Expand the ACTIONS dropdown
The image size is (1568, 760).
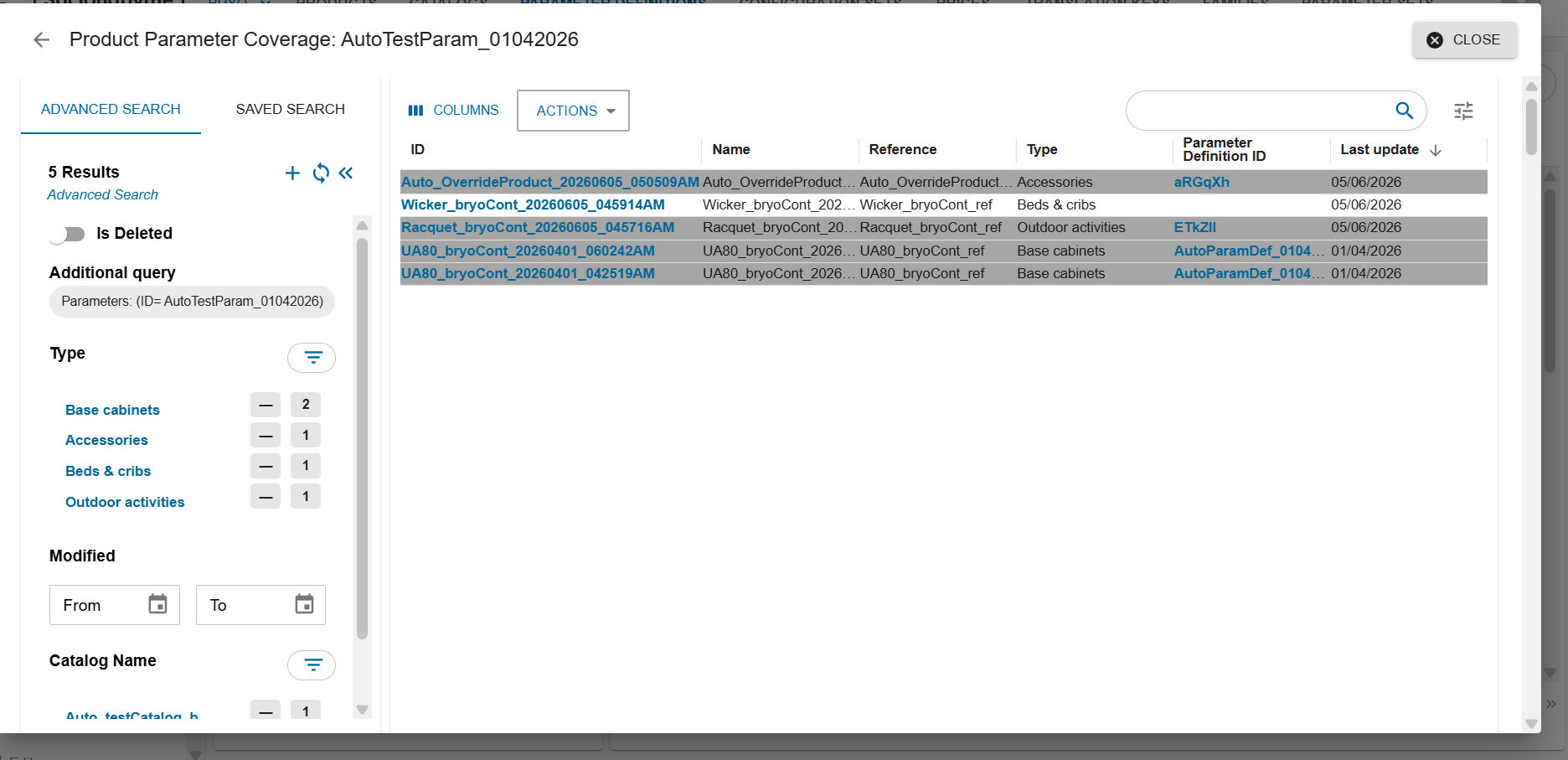(574, 111)
